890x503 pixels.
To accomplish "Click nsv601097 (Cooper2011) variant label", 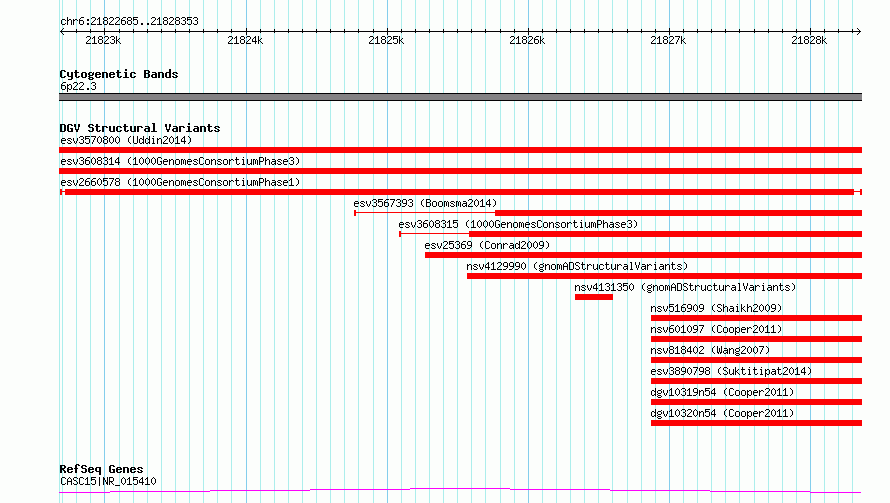I will [716, 329].
